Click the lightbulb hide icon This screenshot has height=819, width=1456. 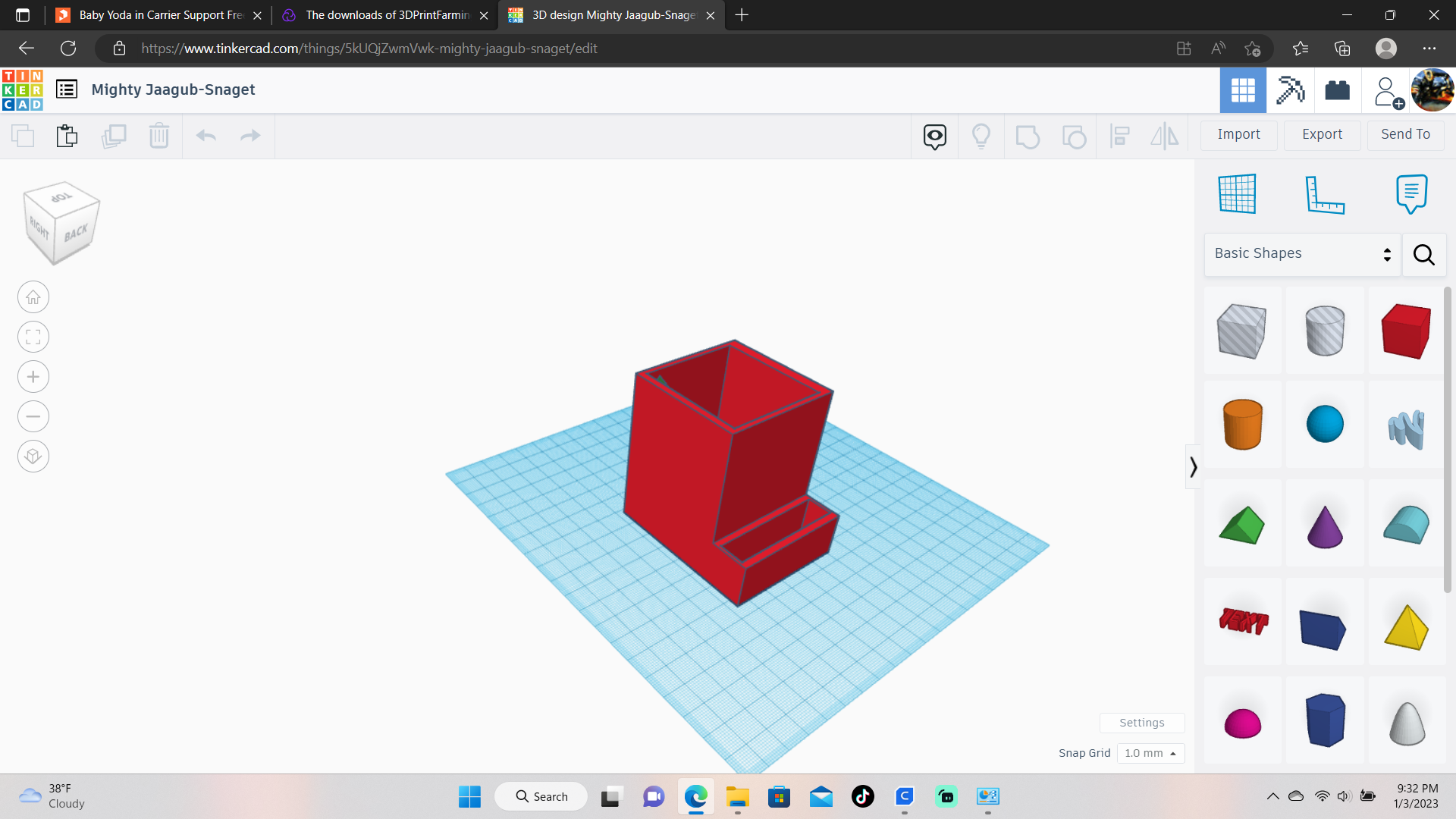981,136
